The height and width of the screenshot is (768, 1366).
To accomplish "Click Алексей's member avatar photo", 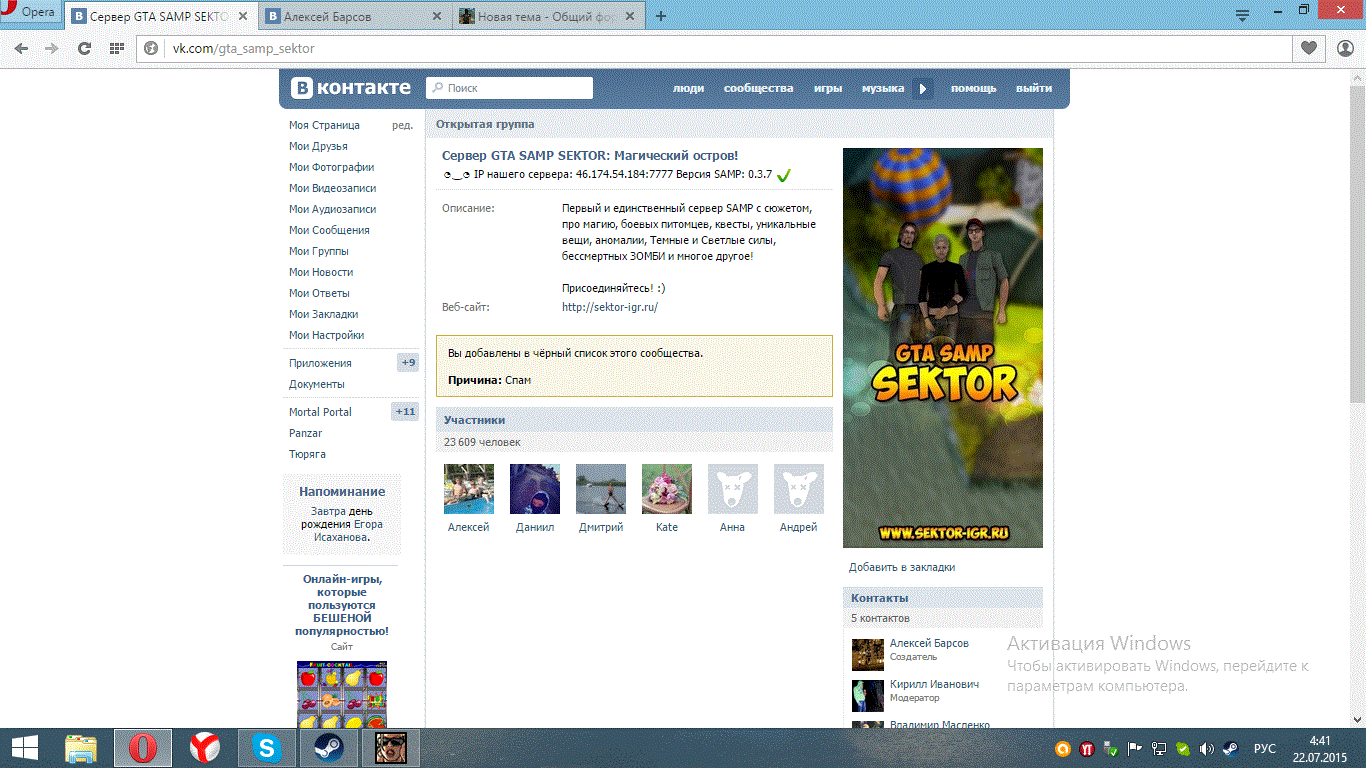I will pyautogui.click(x=469, y=489).
